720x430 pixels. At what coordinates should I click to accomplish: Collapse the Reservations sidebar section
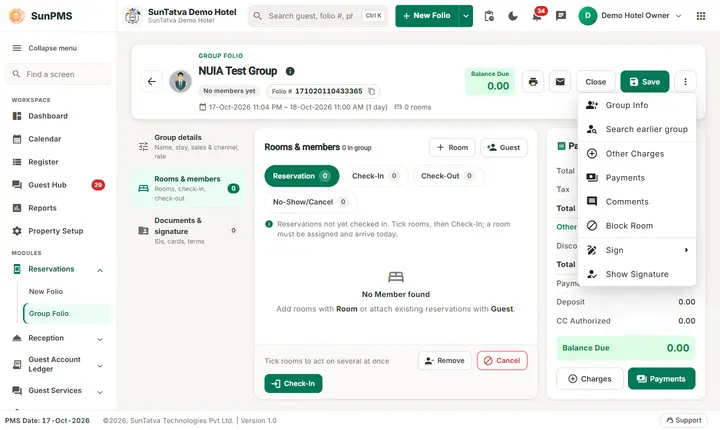coord(100,270)
